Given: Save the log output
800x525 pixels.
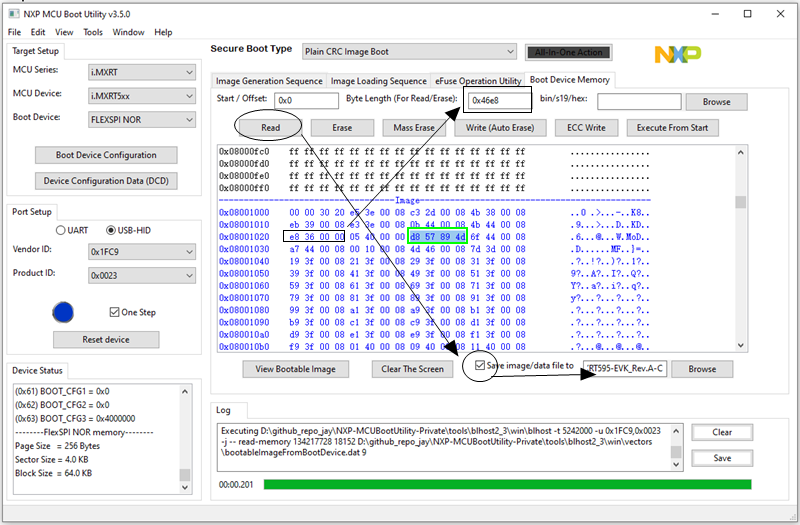Looking at the screenshot, I should 722,458.
